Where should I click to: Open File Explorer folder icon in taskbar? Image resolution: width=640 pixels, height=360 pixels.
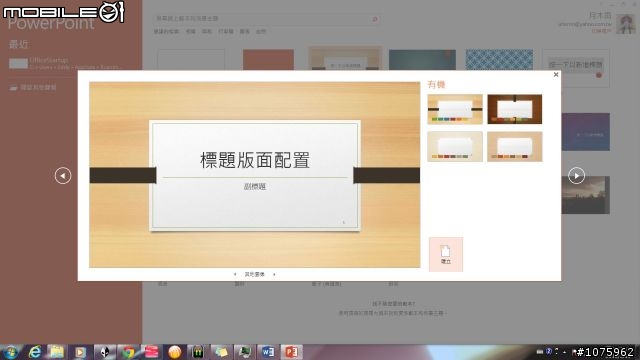click(x=57, y=352)
